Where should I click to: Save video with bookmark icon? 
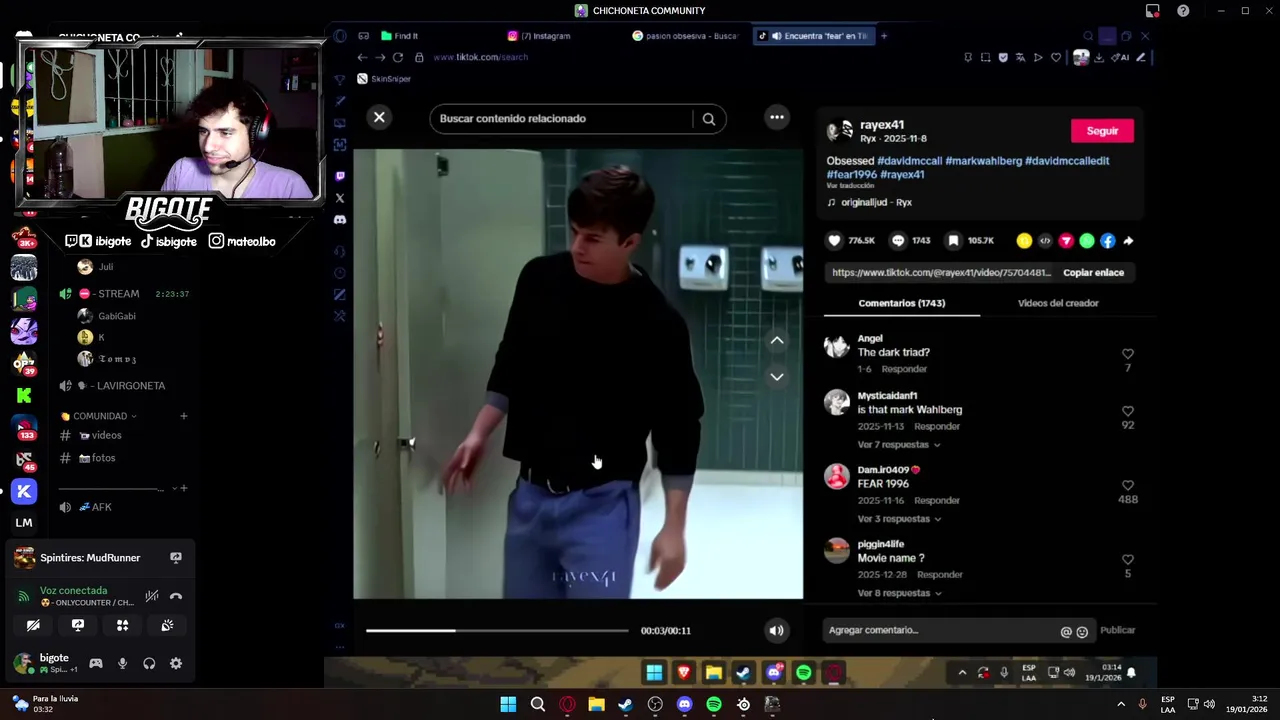click(x=953, y=241)
